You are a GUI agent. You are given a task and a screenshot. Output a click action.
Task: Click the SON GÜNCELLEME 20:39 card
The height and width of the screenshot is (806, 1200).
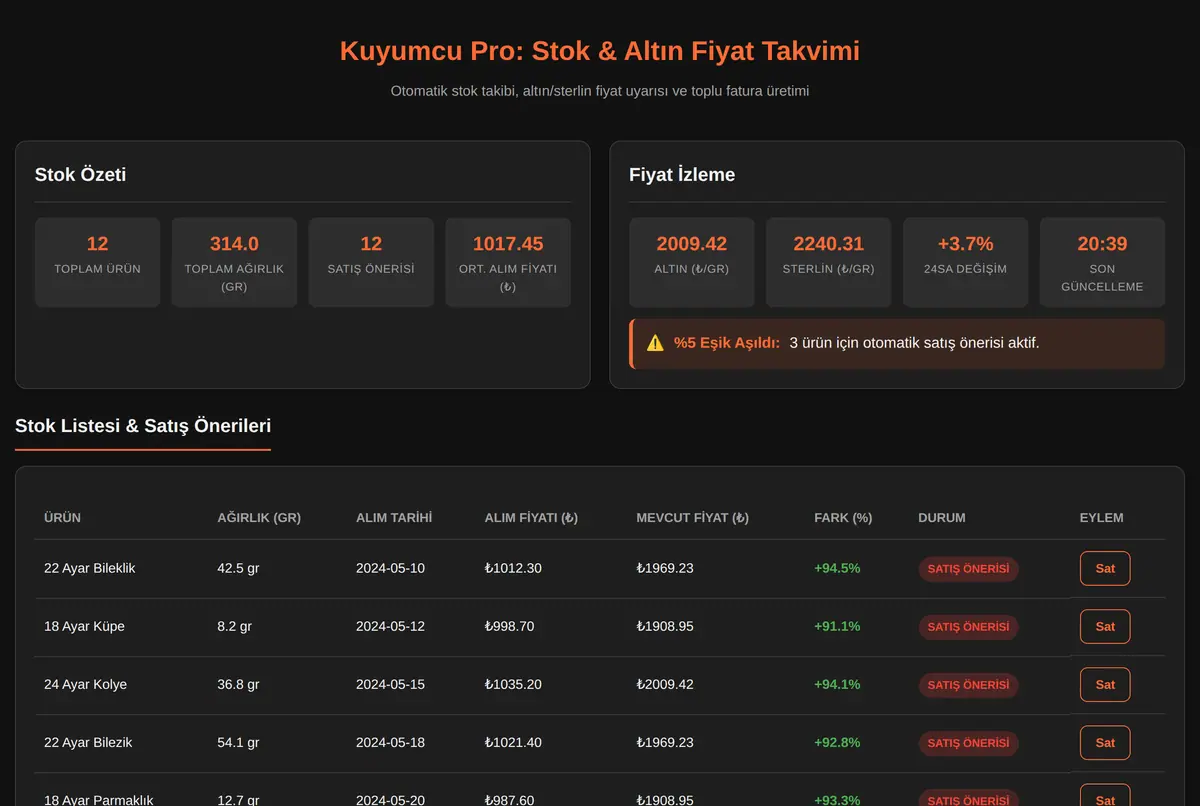click(x=1102, y=262)
